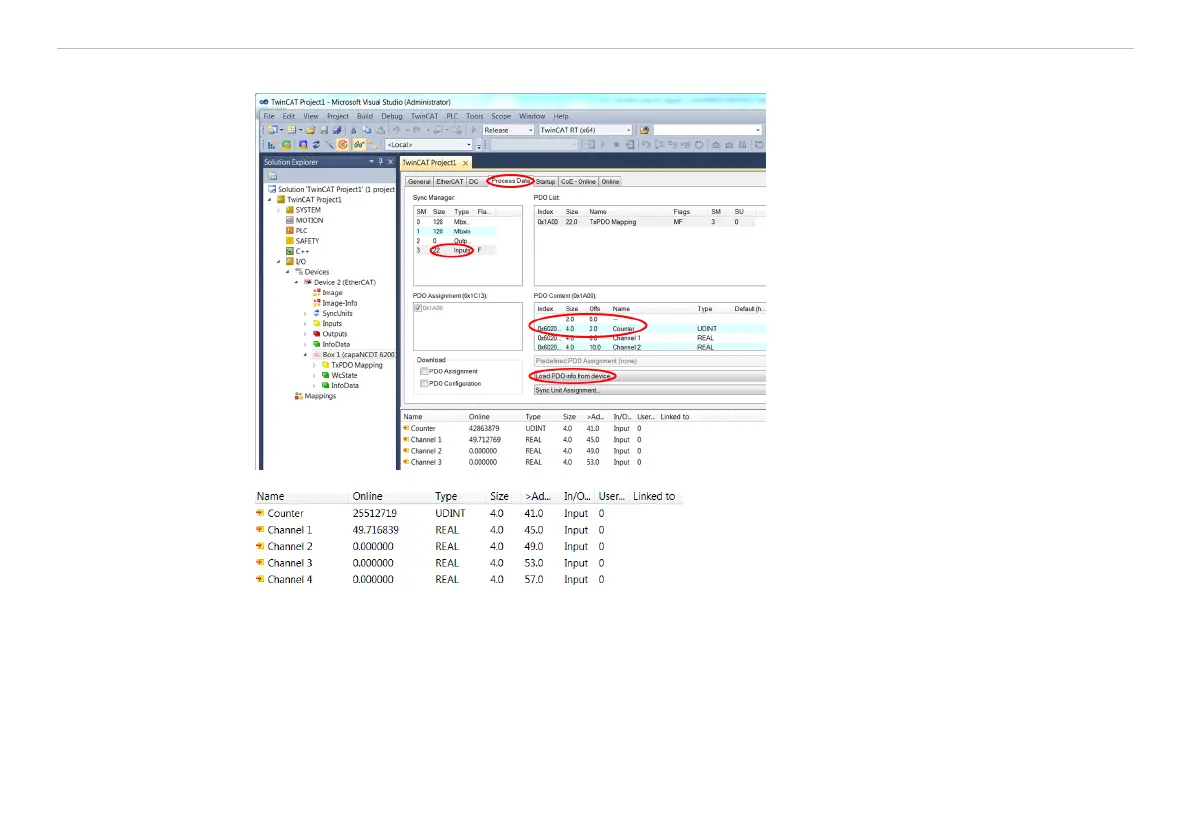Viewport: 1191px width, 839px height.
Task: Click the Restart TwinCAT Config Mode blue icon
Action: click(303, 144)
